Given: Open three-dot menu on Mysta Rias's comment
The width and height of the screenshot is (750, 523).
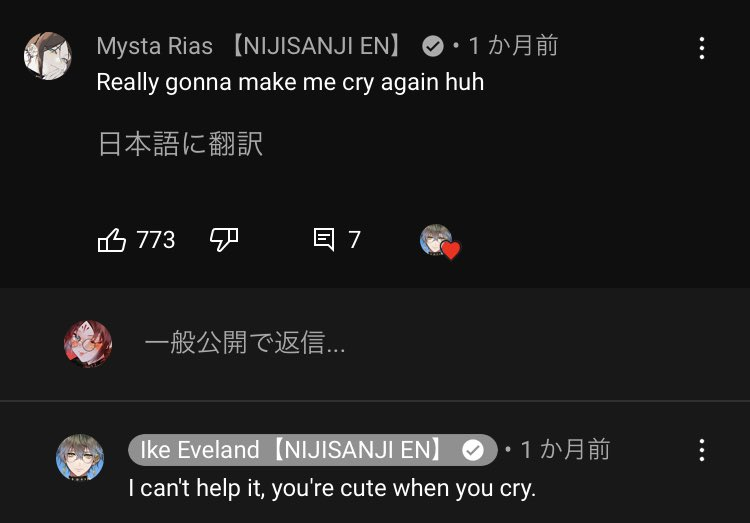Looking at the screenshot, I should [702, 48].
